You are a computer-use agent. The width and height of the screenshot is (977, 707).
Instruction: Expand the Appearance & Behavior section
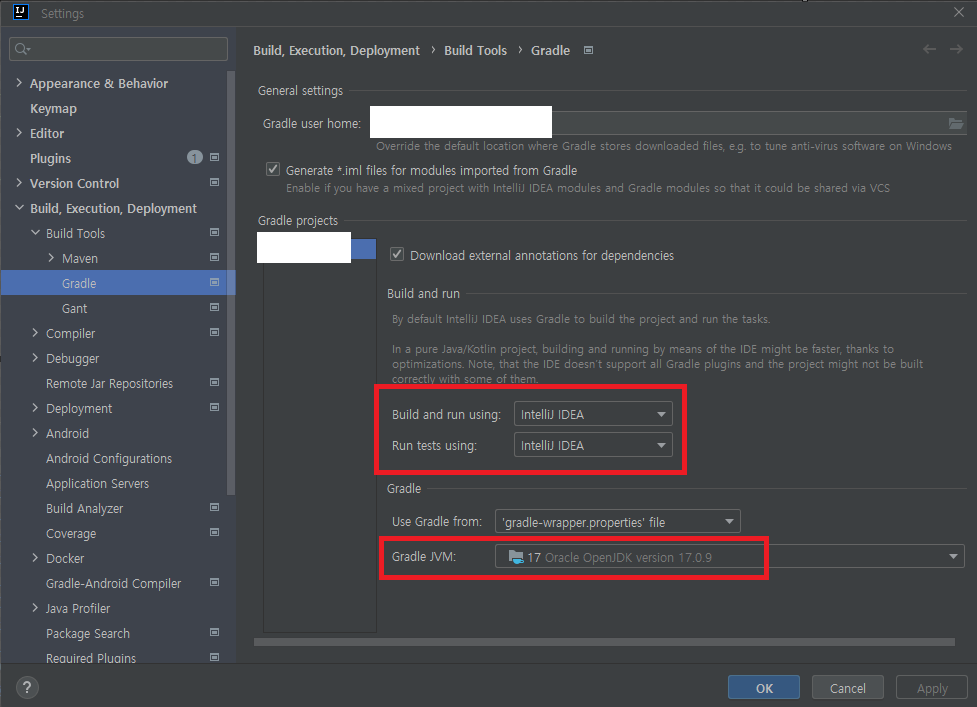click(19, 83)
